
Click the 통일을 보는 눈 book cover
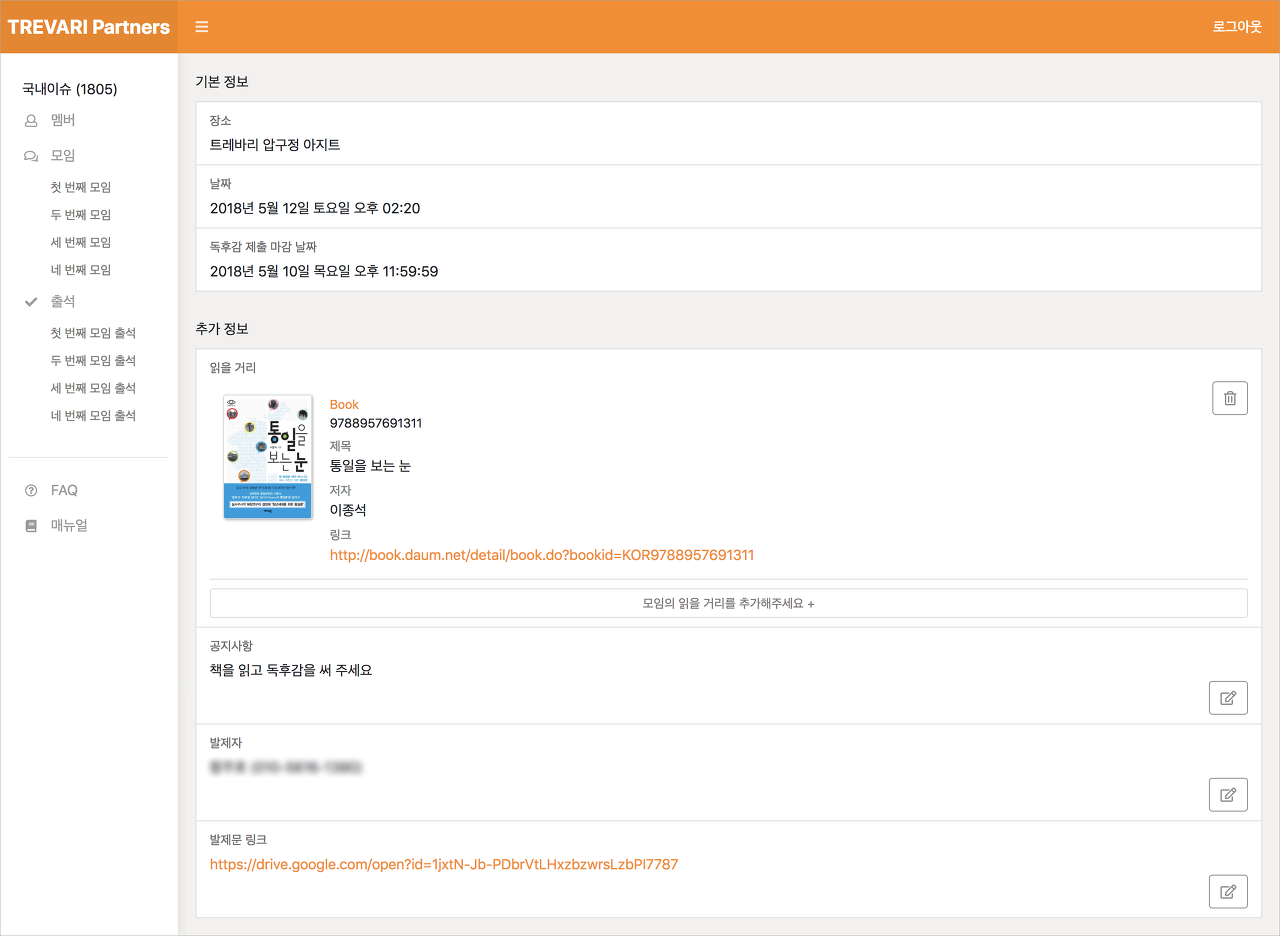(x=268, y=456)
